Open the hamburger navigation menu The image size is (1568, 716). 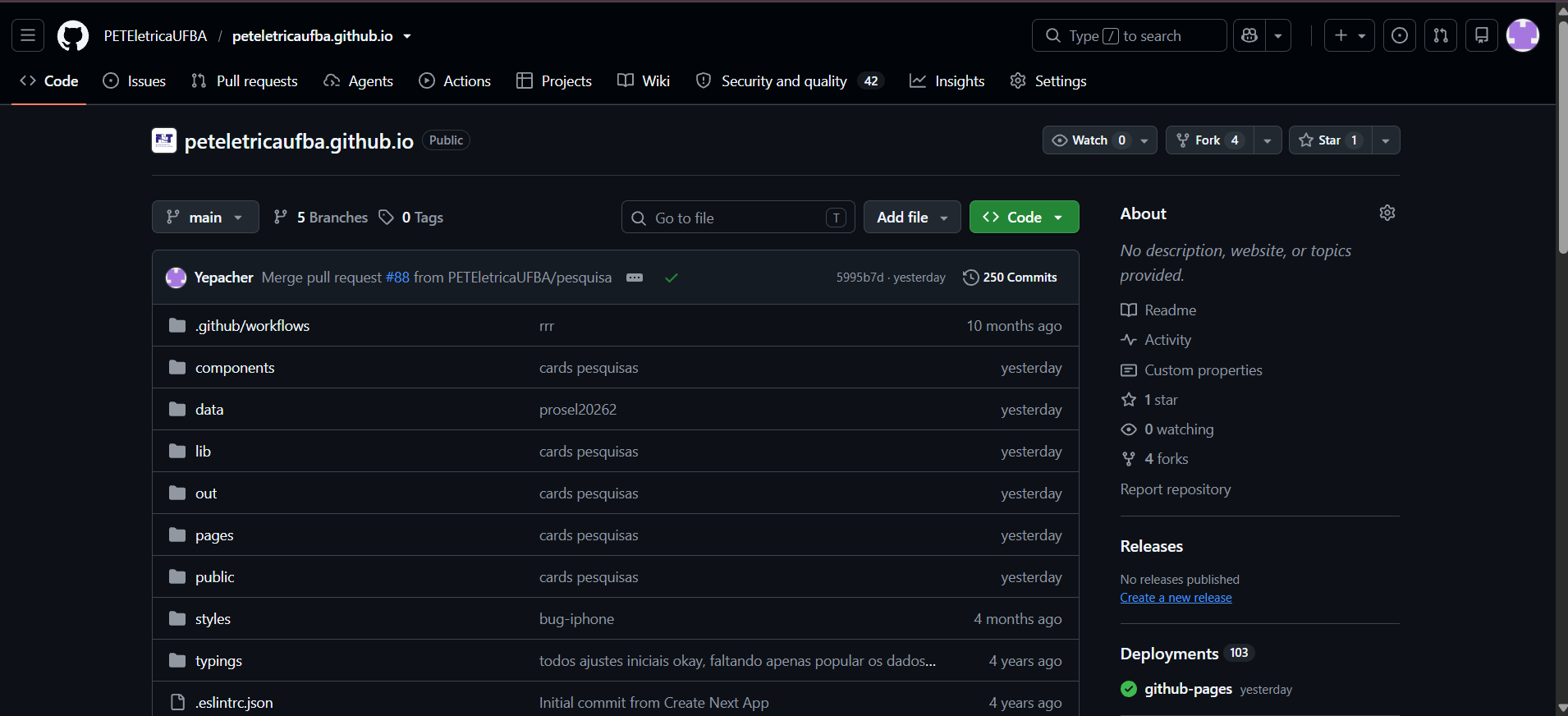(x=28, y=35)
